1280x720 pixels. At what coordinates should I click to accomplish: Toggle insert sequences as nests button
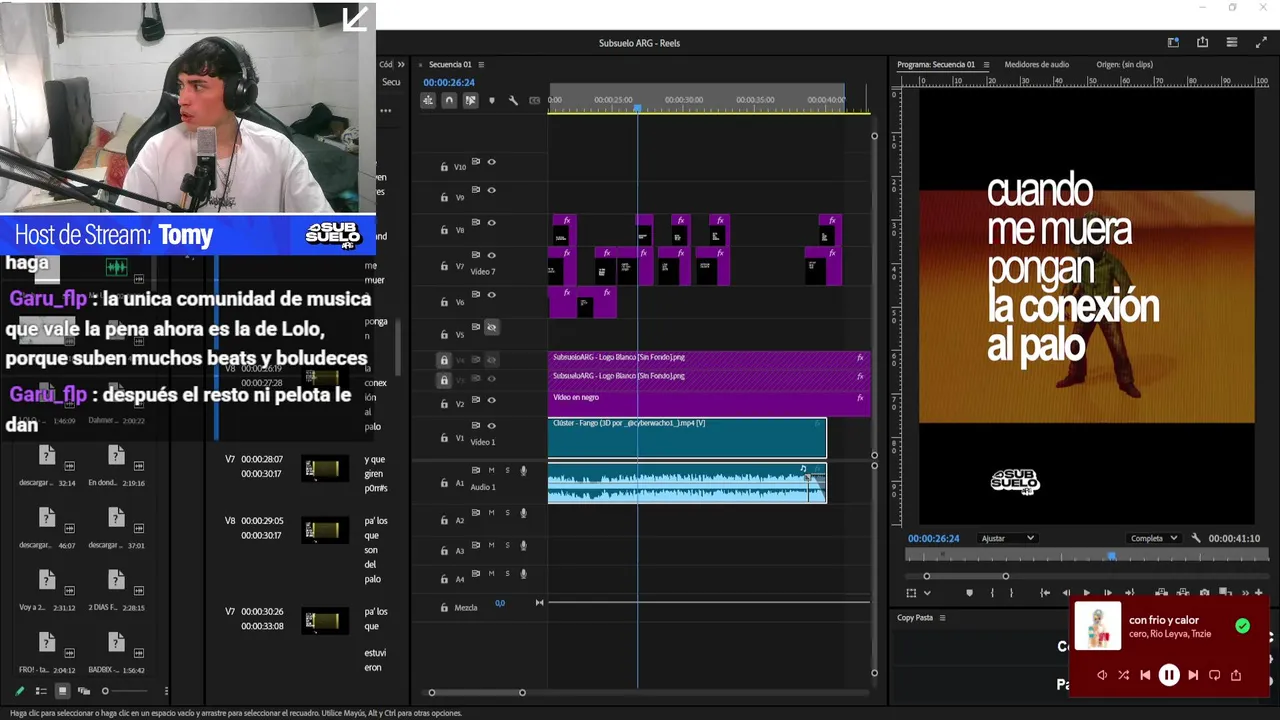pyautogui.click(x=428, y=100)
